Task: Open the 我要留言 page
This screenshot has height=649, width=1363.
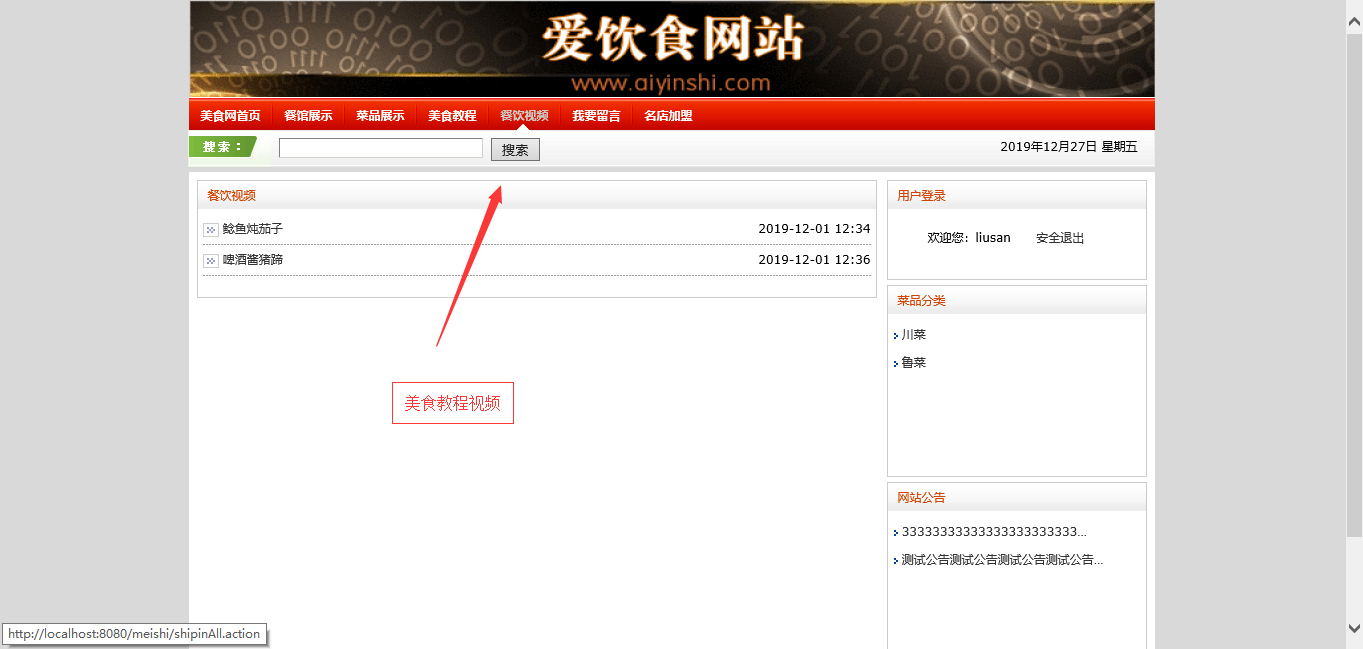Action: coord(596,116)
